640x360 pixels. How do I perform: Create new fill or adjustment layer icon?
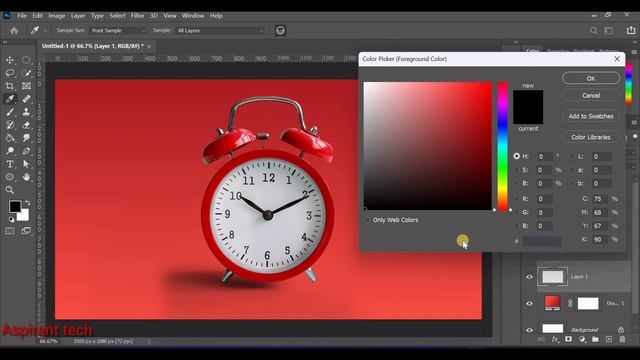[582, 340]
